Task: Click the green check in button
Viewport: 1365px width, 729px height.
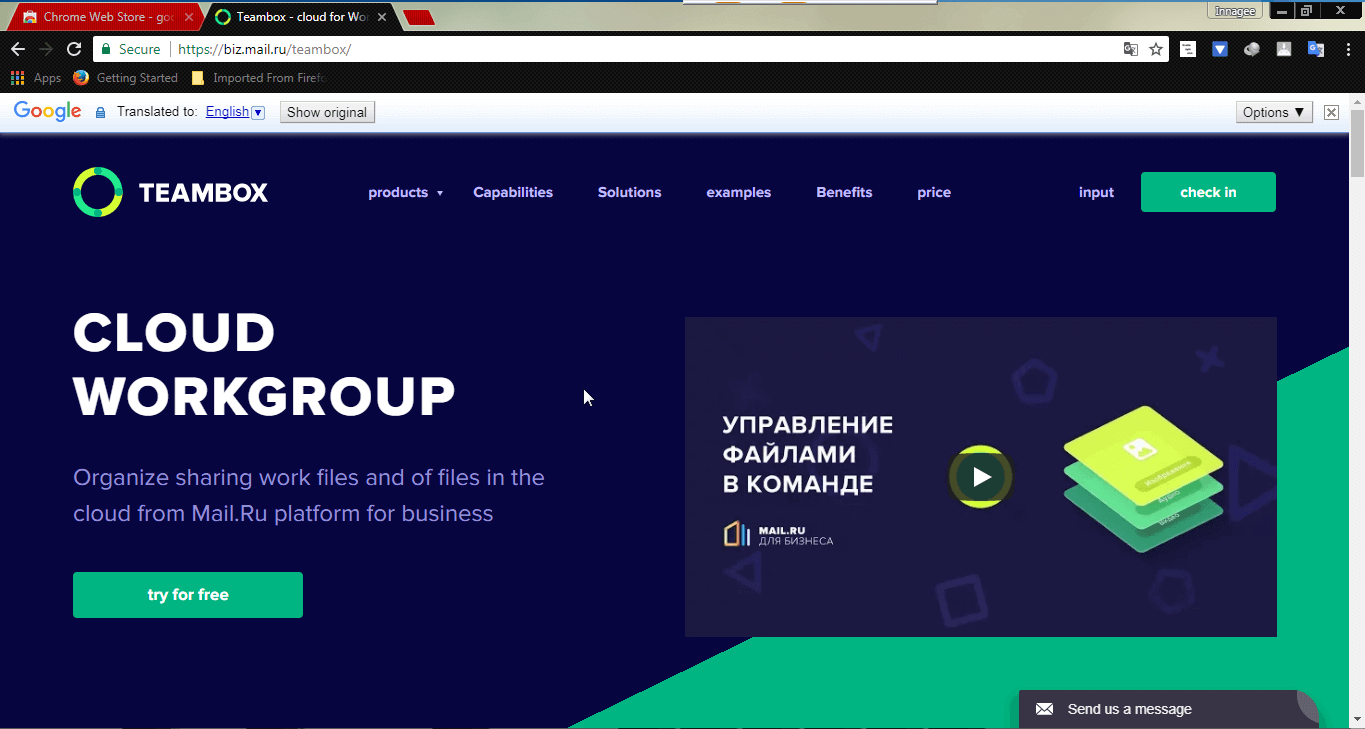Action: [1208, 191]
